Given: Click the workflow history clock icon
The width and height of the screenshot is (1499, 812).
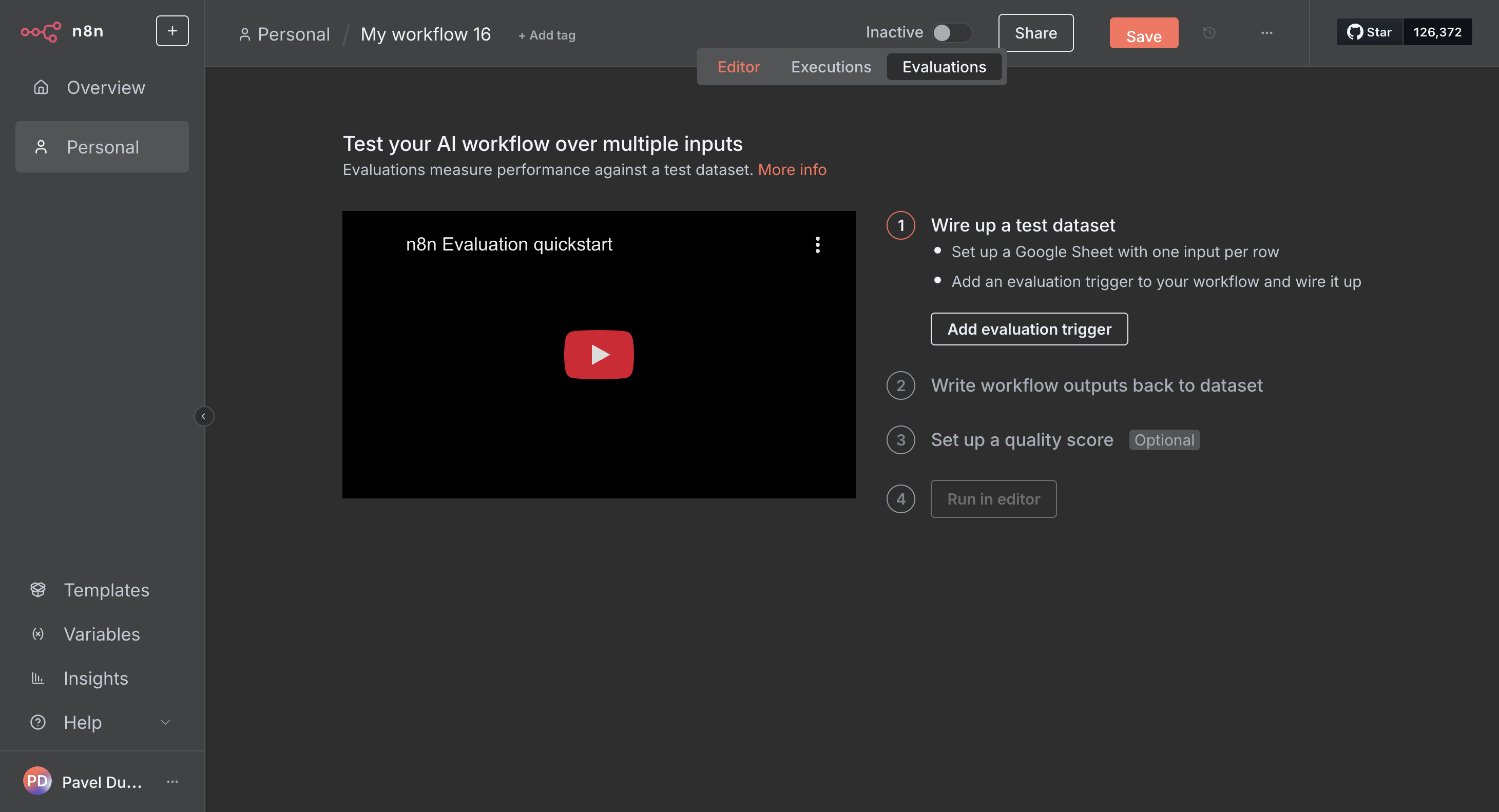Looking at the screenshot, I should (x=1209, y=33).
